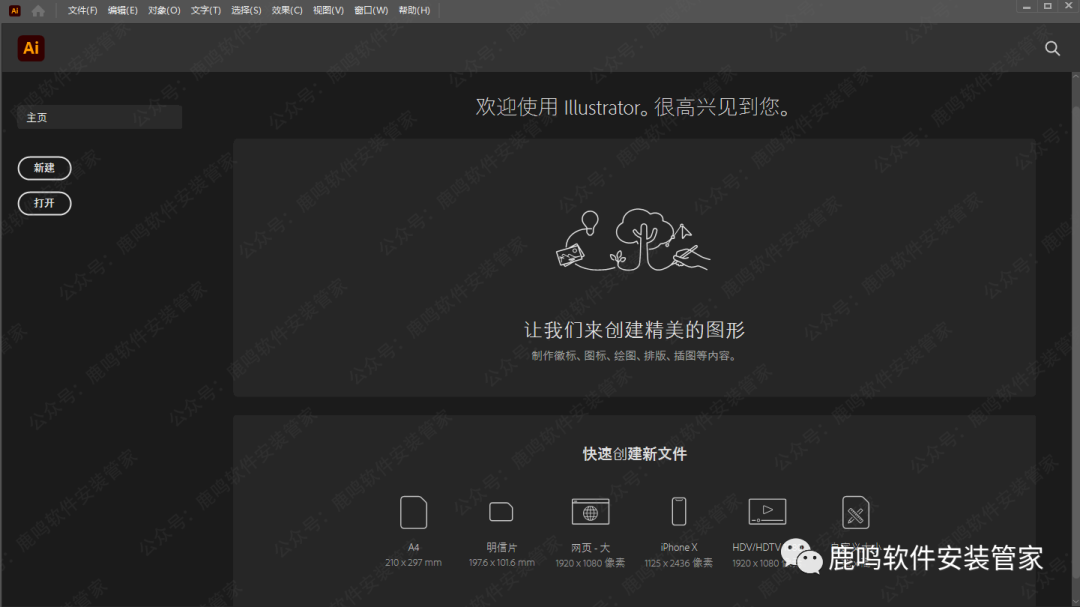Click the custom size wrench preset icon
The width and height of the screenshot is (1080, 607).
(x=855, y=512)
